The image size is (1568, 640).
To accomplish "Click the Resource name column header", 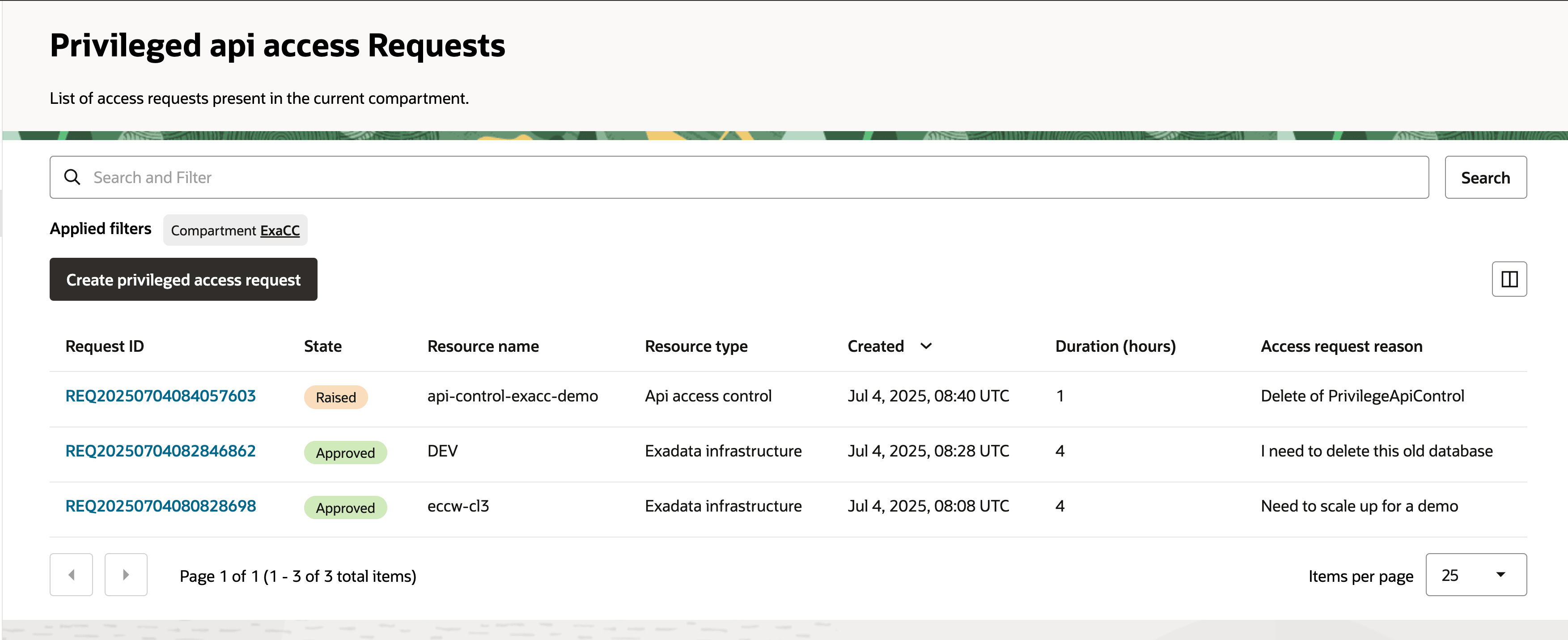I will click(483, 346).
